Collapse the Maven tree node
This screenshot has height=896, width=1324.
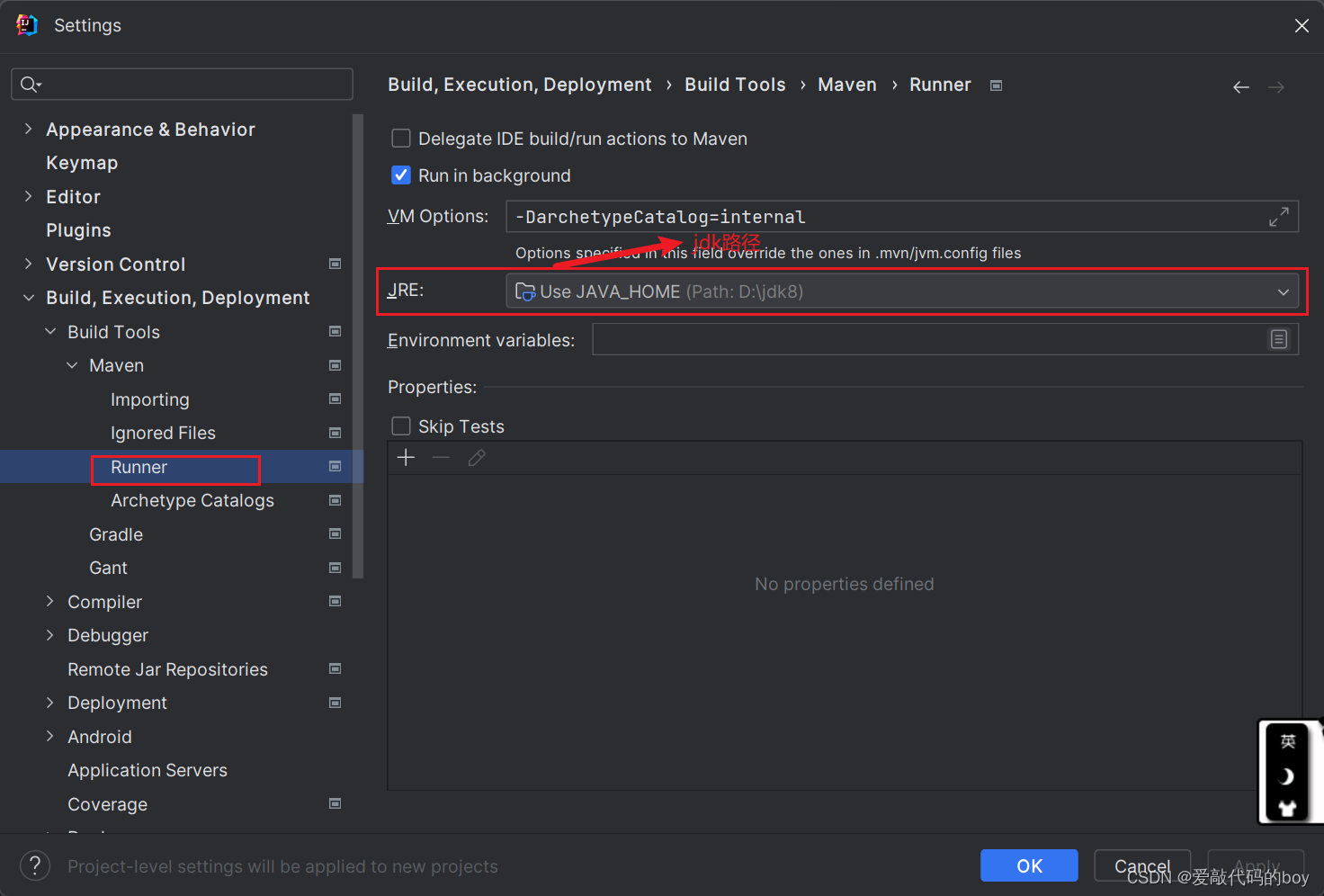(x=72, y=365)
